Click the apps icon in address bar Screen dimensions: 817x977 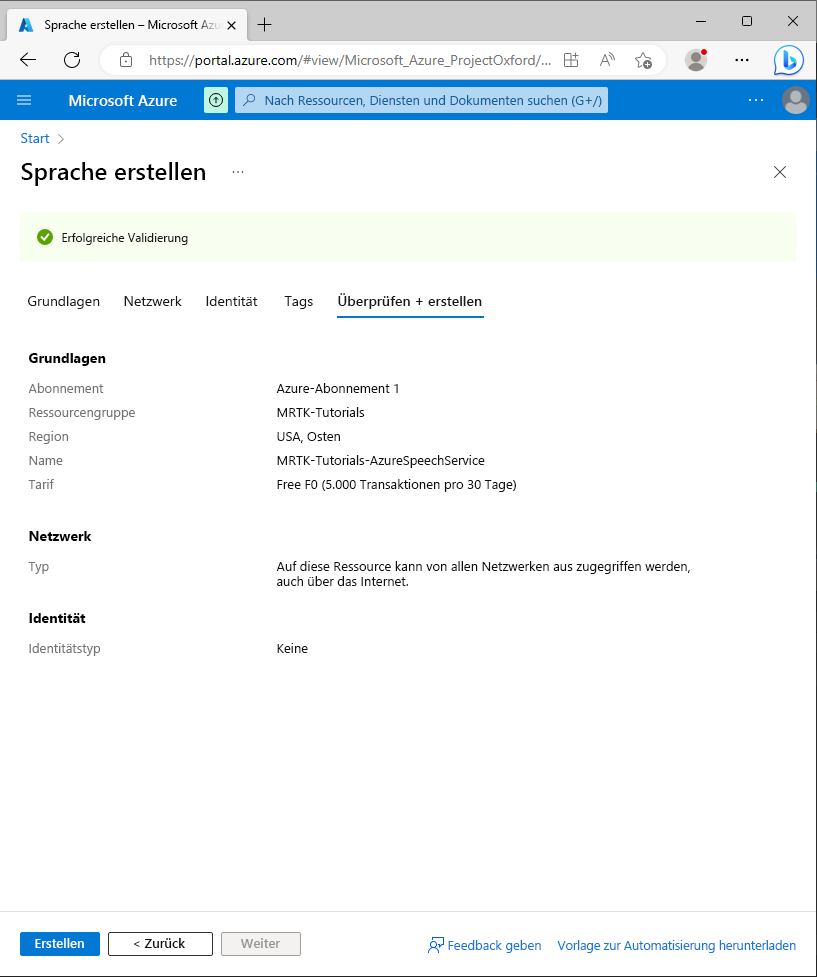point(571,60)
